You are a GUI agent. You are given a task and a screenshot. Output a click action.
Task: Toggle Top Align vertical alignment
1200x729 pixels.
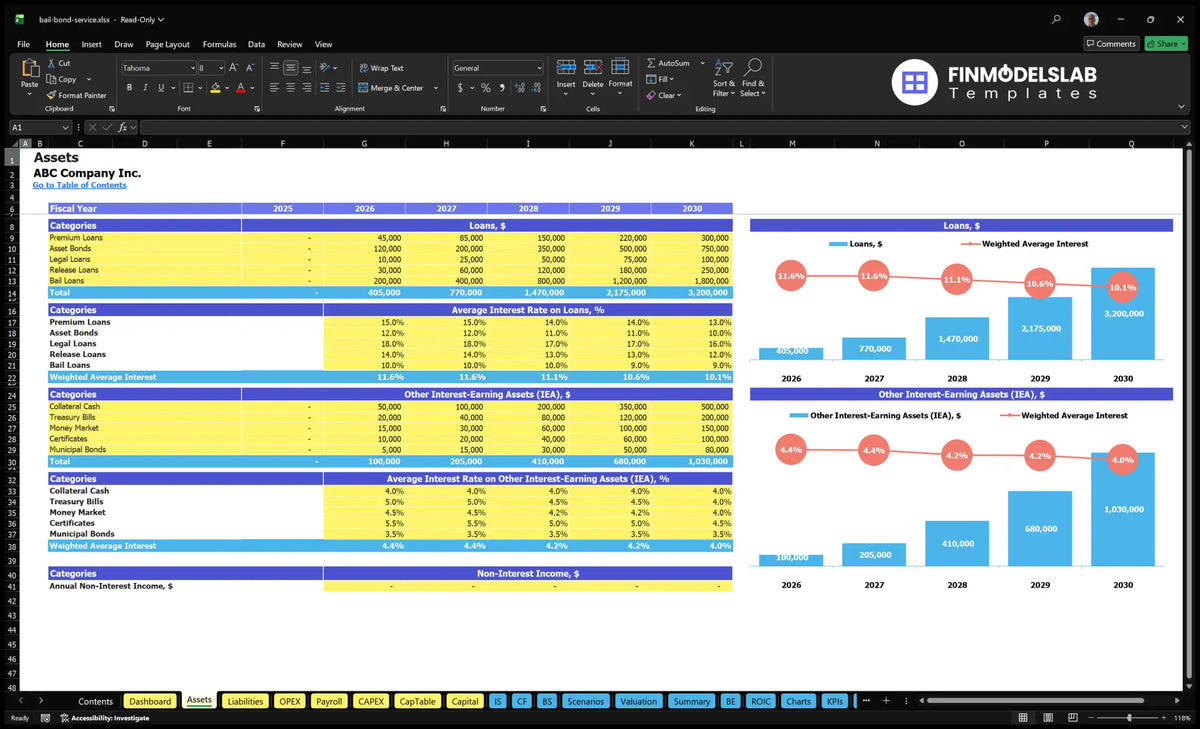[x=274, y=68]
